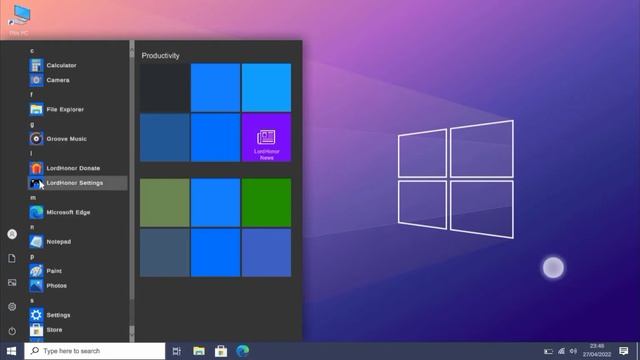Screen dimensions: 640x360
Task: Click the Settings gear in Start sidebar
Action: pos(12,307)
